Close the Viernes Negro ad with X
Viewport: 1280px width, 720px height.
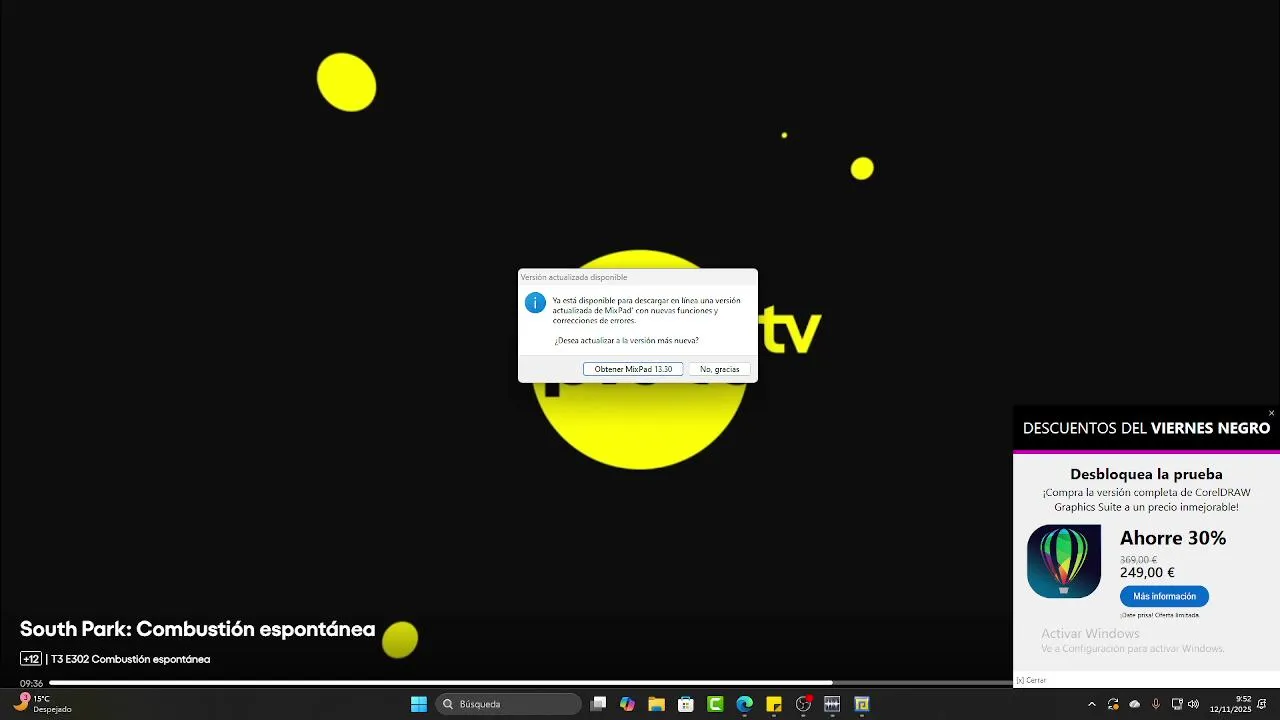click(x=1271, y=413)
